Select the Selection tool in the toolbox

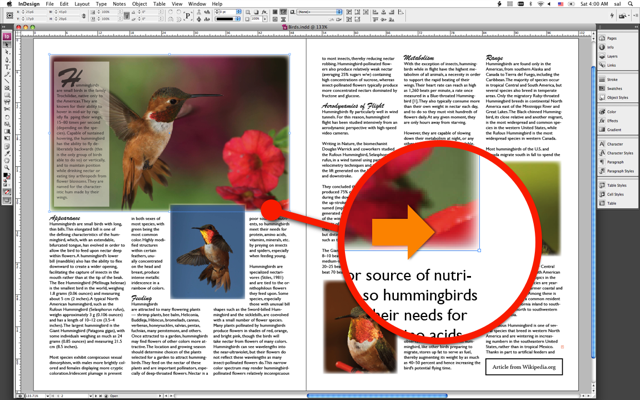coord(6,46)
